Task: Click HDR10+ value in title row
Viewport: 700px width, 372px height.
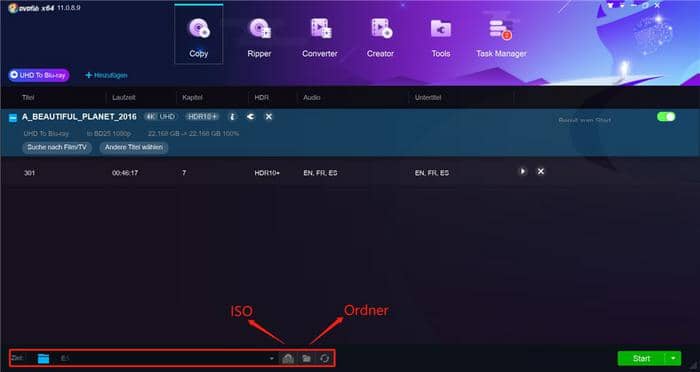Action: click(x=267, y=173)
